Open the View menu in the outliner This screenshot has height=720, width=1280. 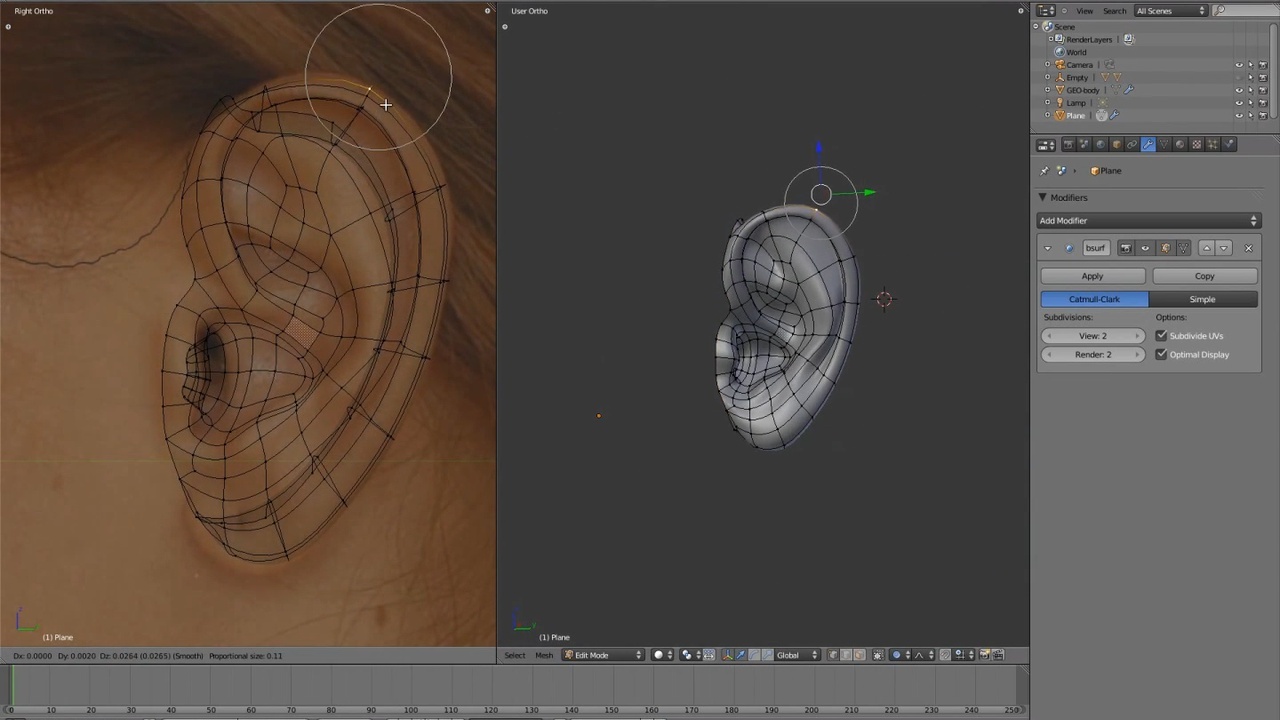(x=1084, y=11)
